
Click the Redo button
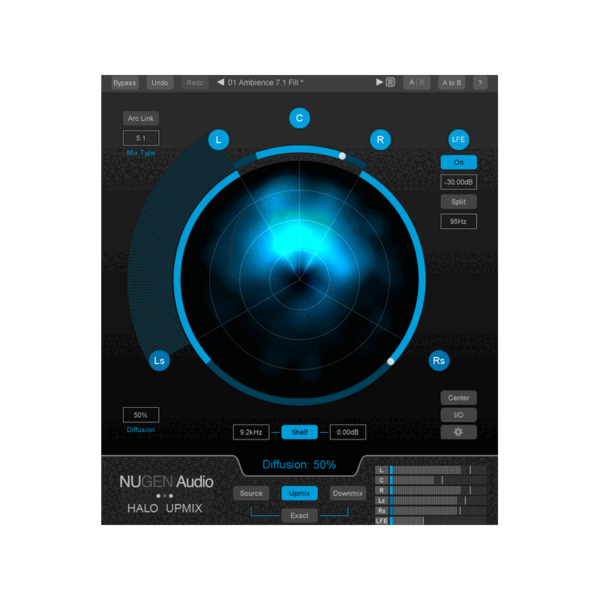195,83
